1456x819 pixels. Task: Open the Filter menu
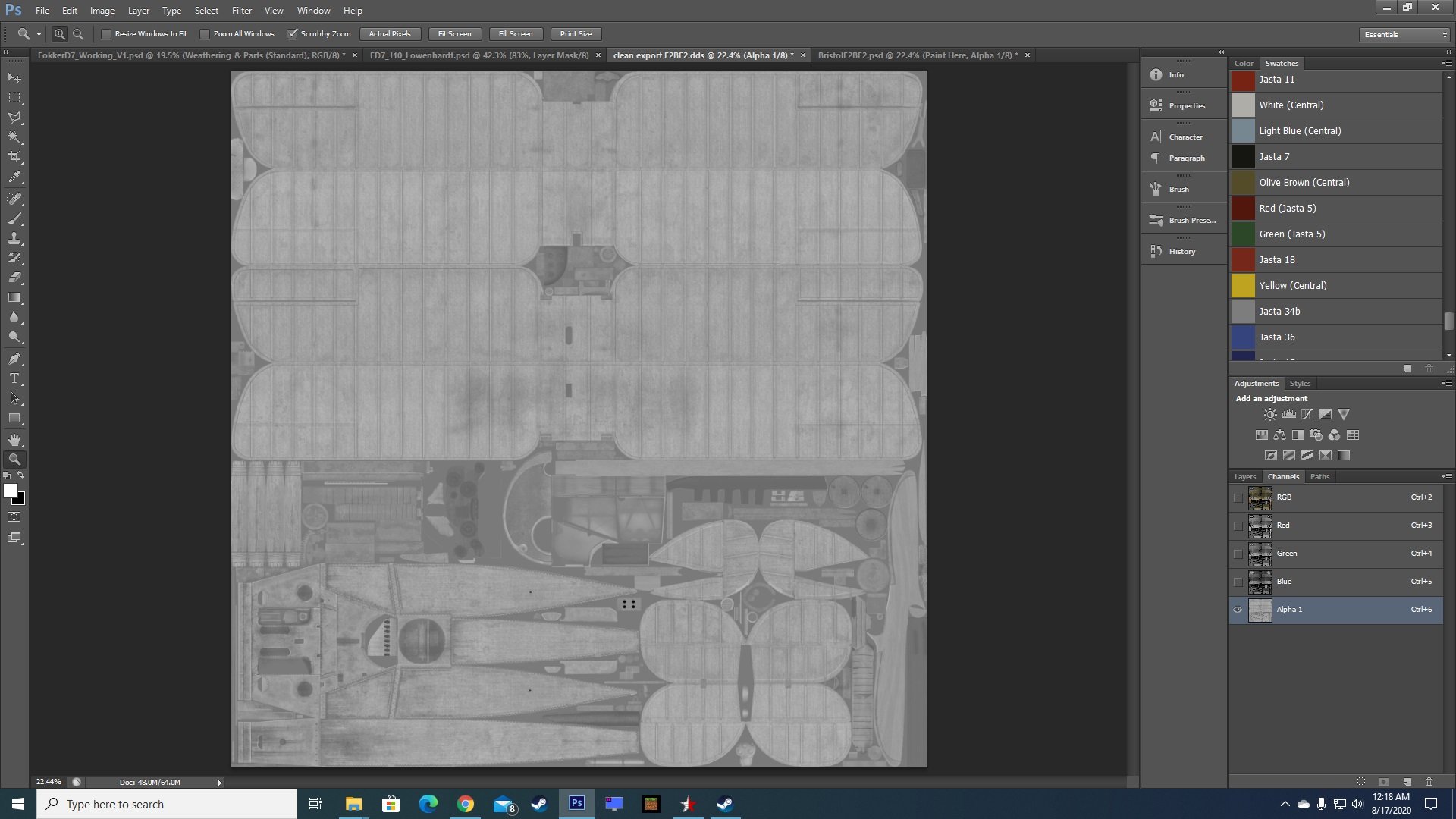point(241,11)
